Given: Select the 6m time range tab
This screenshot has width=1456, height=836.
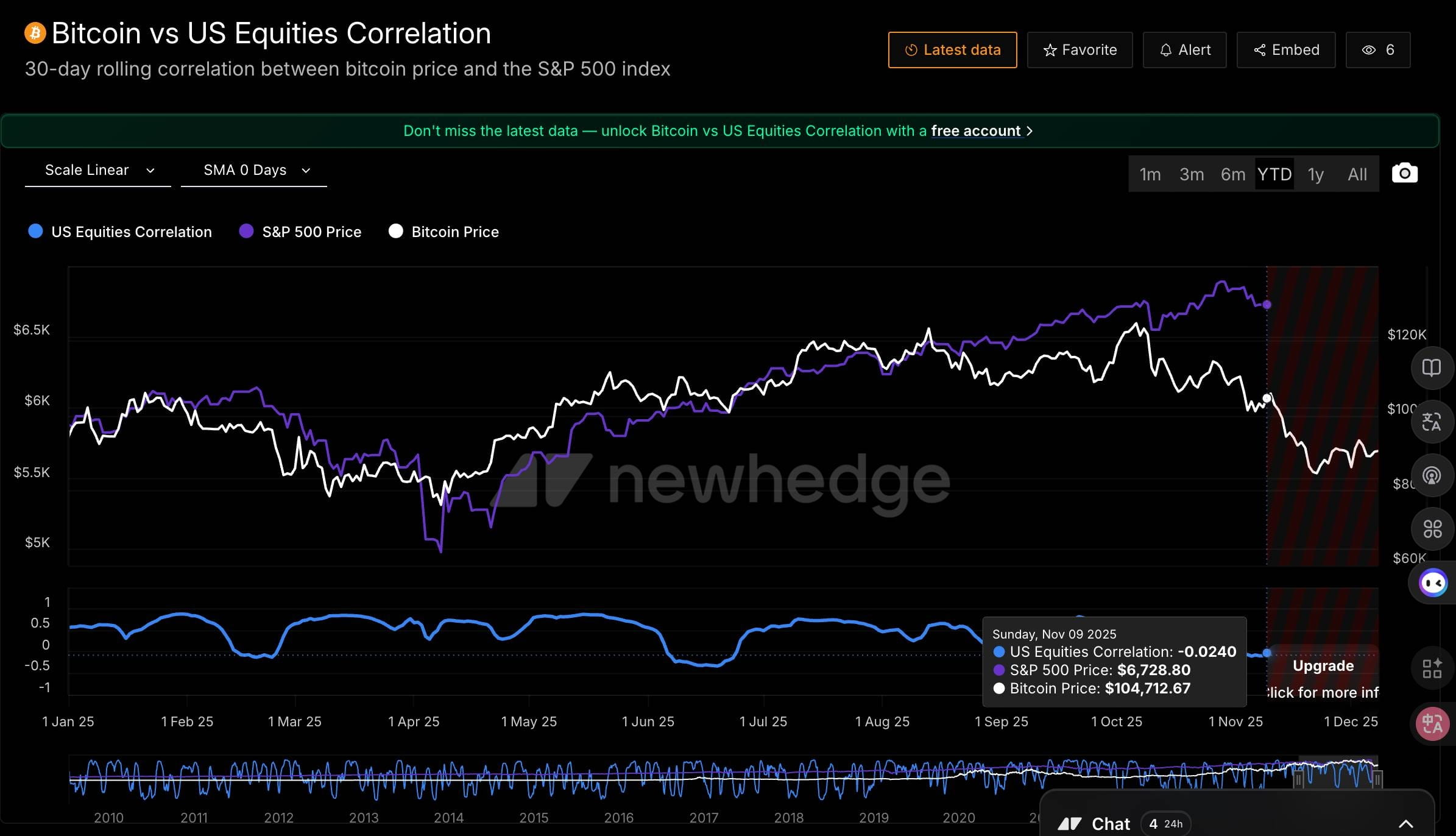Looking at the screenshot, I should pos(1232,174).
